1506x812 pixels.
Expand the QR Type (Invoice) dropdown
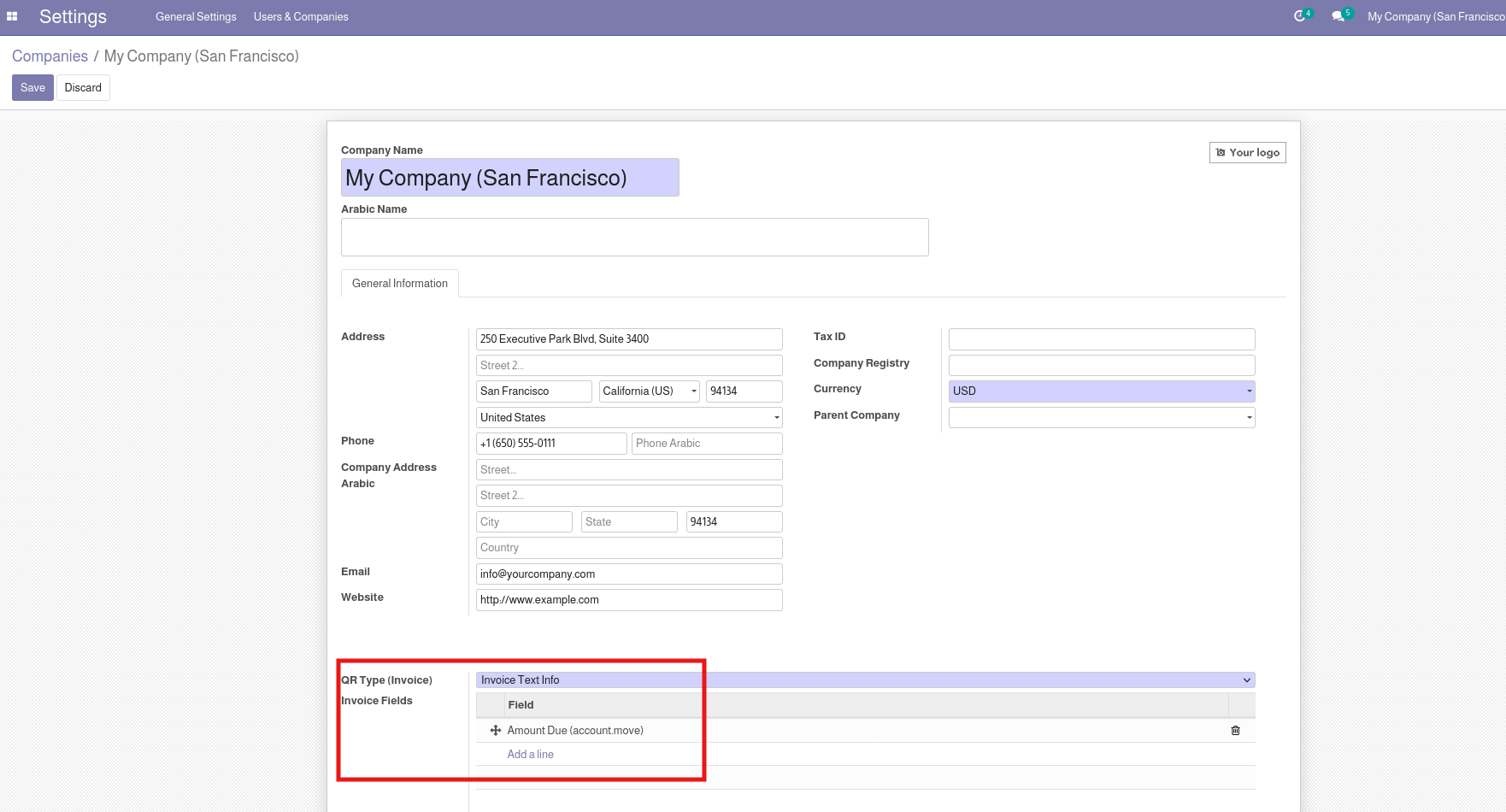click(x=865, y=680)
